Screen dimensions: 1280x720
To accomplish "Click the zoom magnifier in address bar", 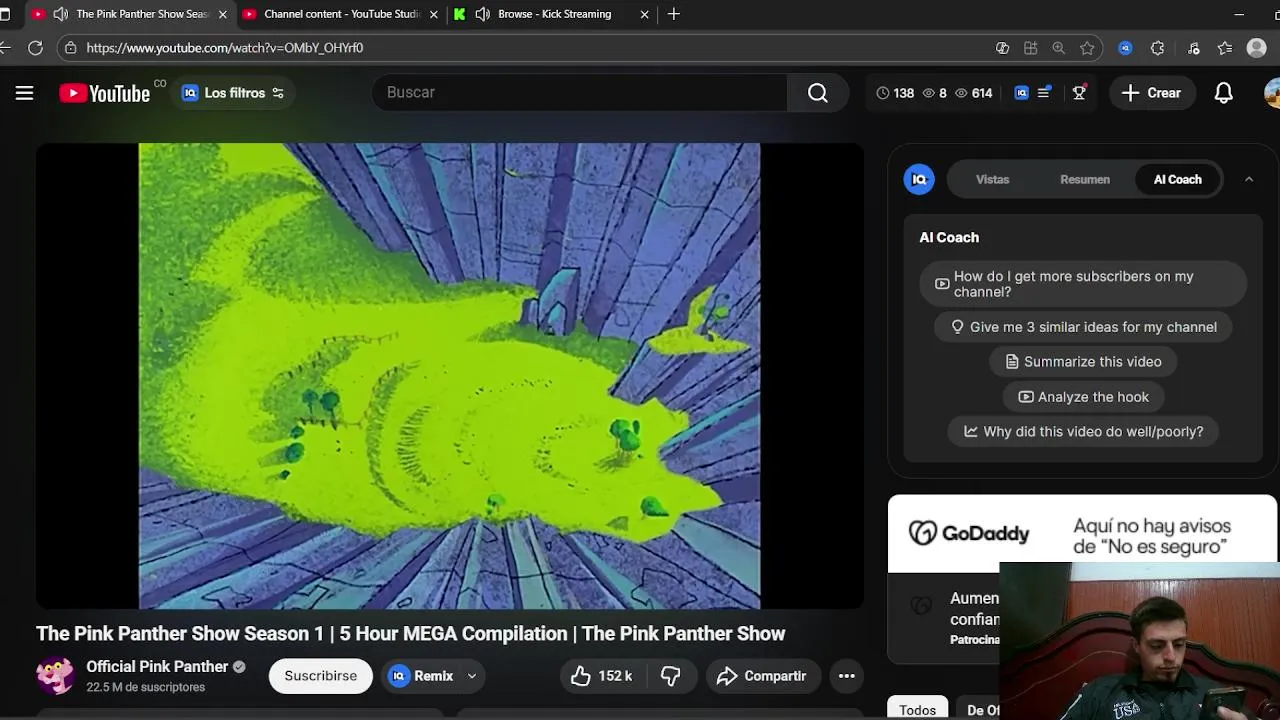I will pyautogui.click(x=1058, y=47).
